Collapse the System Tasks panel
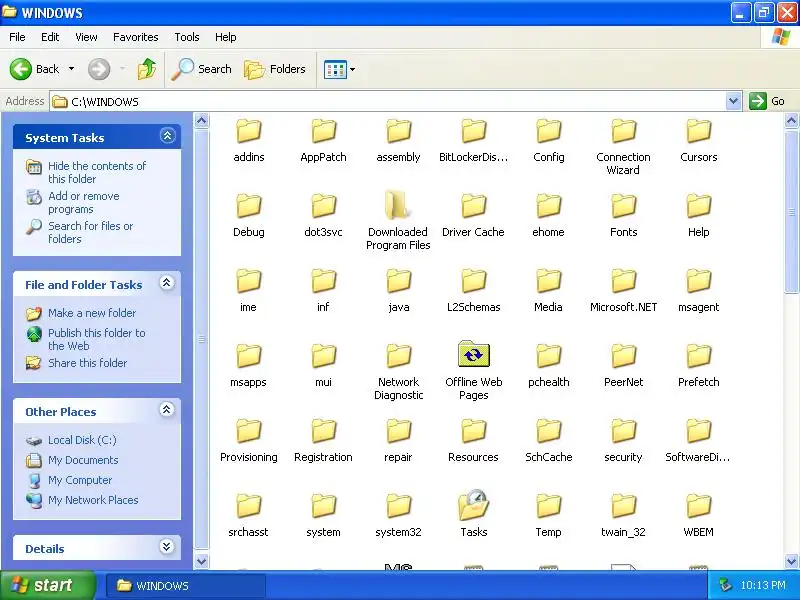 click(x=167, y=136)
